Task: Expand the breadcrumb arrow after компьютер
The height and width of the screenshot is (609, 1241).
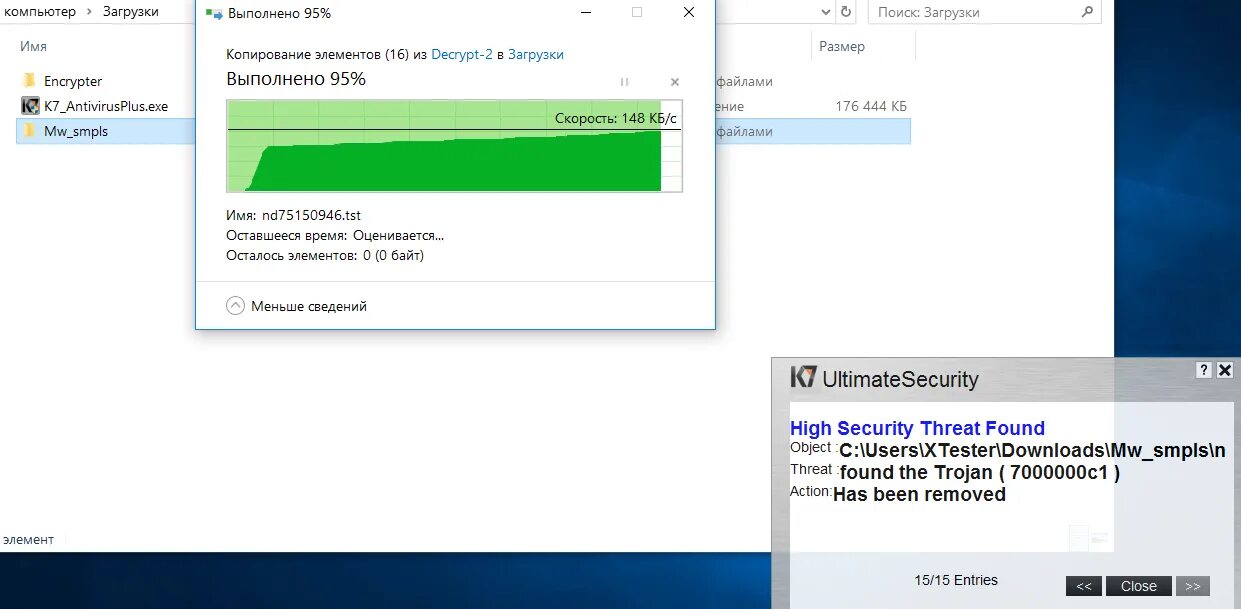Action: click(89, 12)
